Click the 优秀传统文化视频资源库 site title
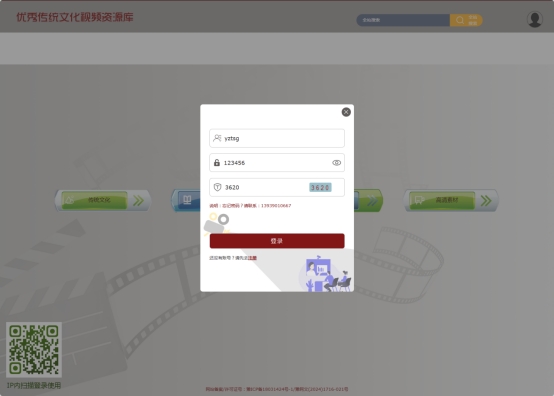554x396 pixels. pyautogui.click(x=75, y=17)
